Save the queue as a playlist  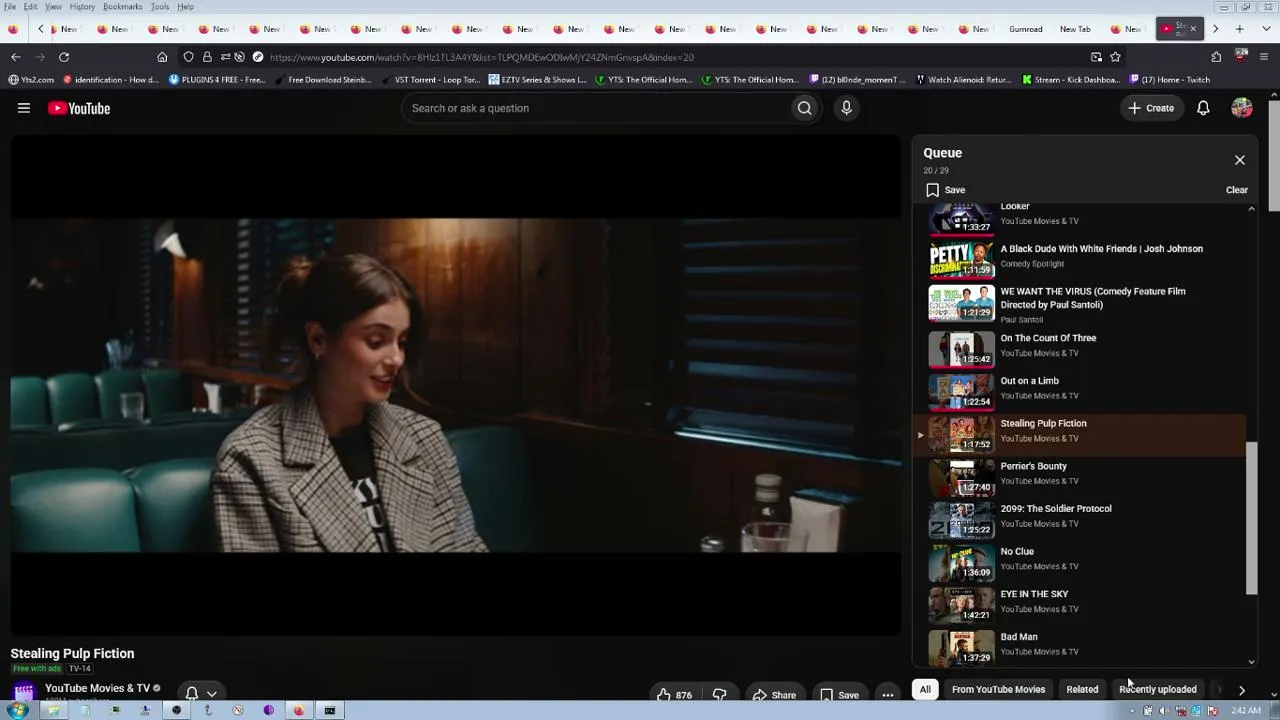click(x=945, y=190)
